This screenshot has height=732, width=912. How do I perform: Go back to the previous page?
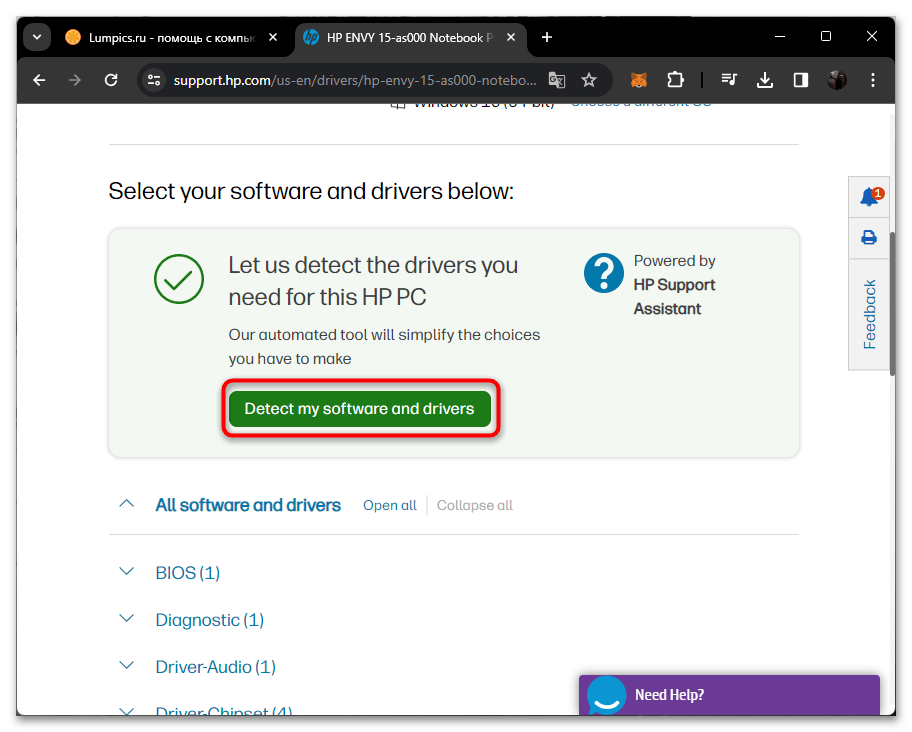[x=39, y=80]
